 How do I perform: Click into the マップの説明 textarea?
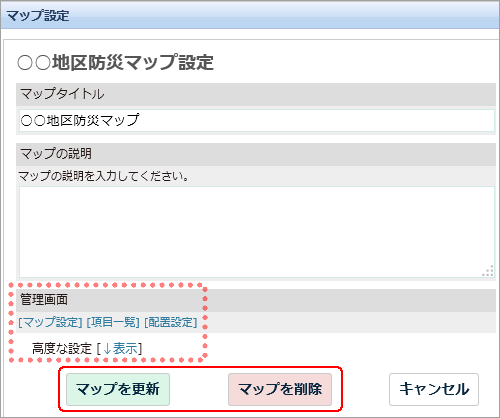click(x=257, y=232)
